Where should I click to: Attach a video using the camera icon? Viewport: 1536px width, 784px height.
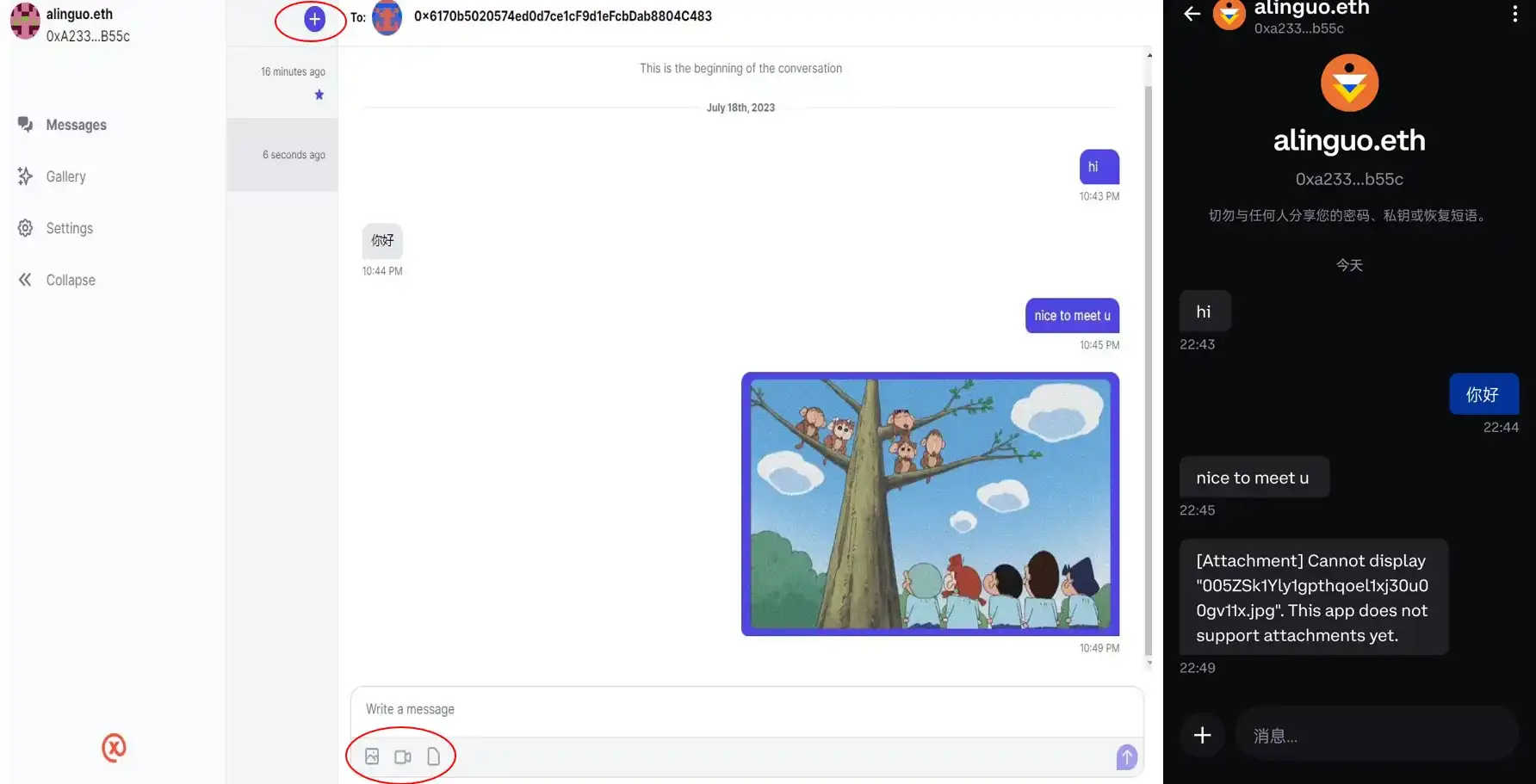pos(402,756)
